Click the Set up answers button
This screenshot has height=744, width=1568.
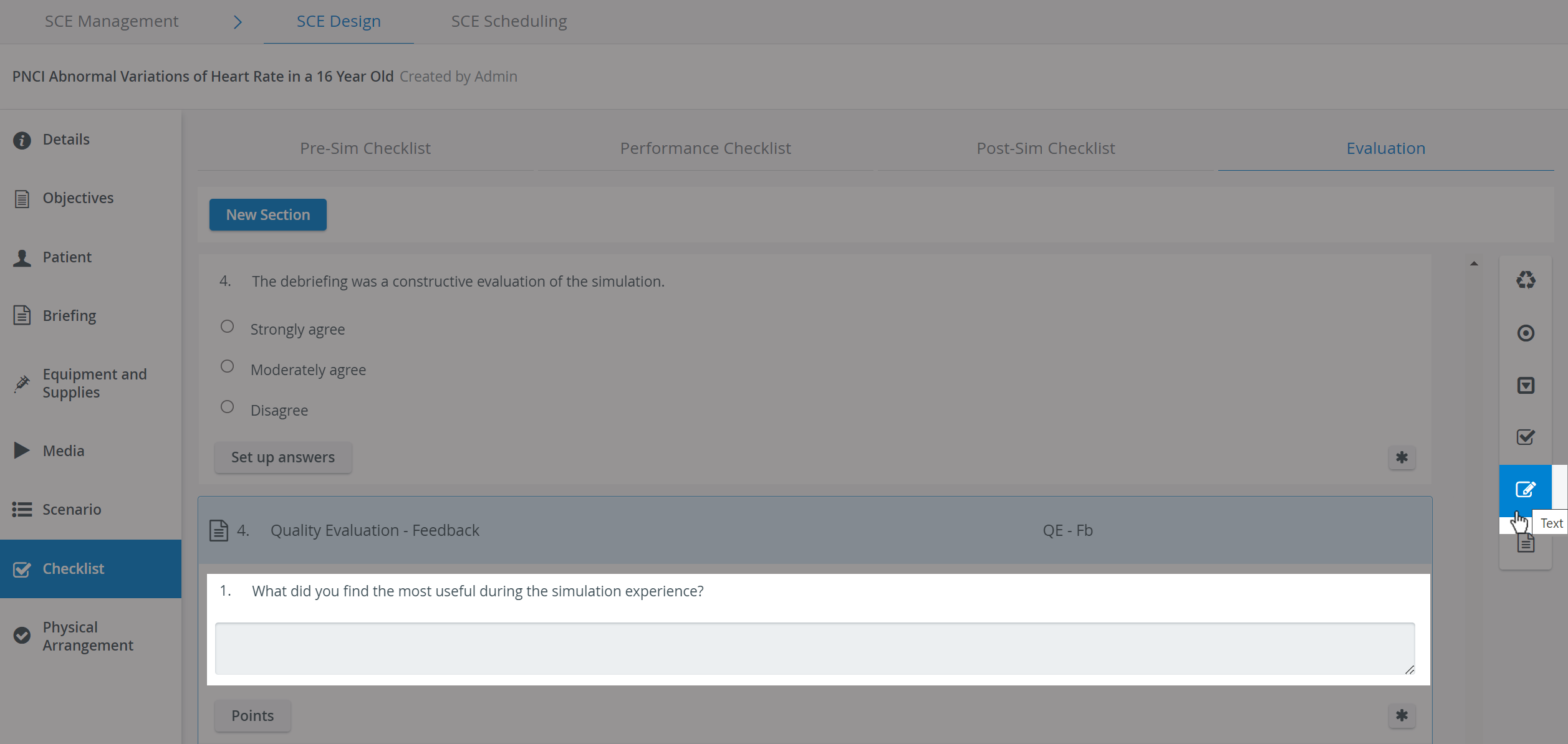click(x=283, y=457)
